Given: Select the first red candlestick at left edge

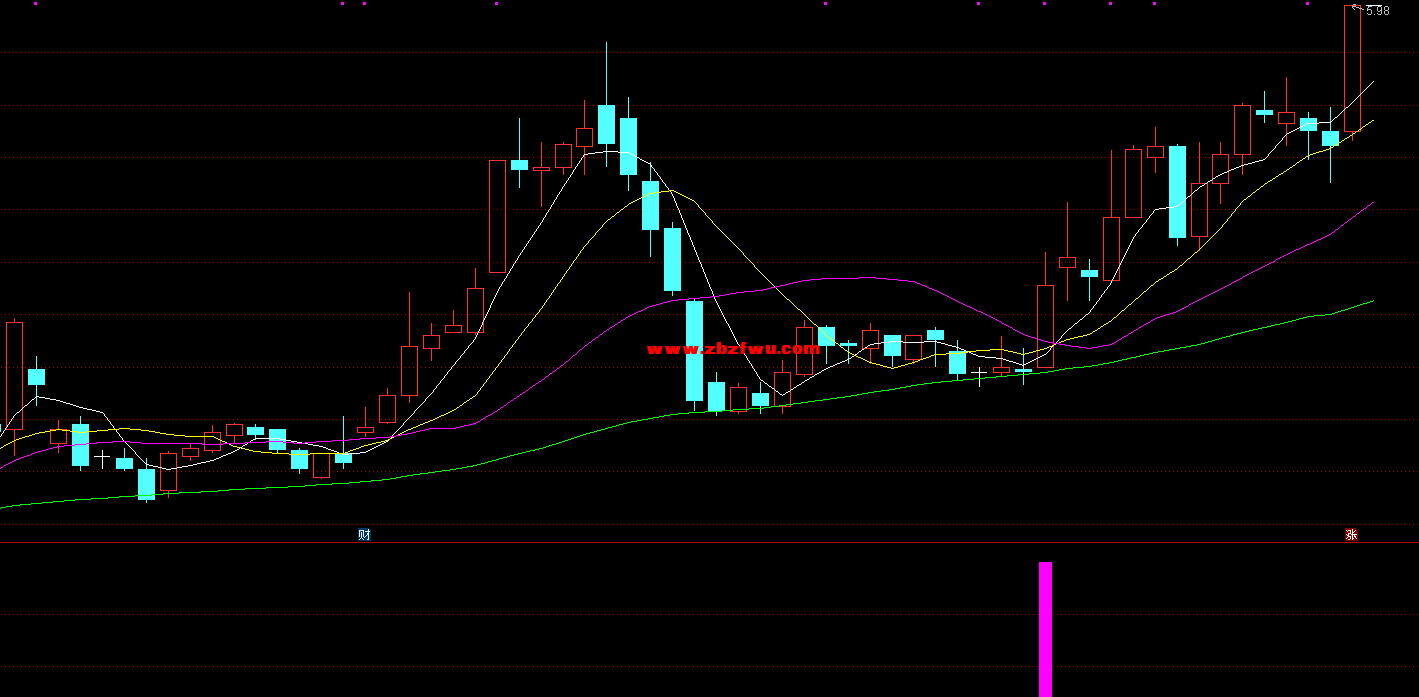Looking at the screenshot, I should point(14,375).
